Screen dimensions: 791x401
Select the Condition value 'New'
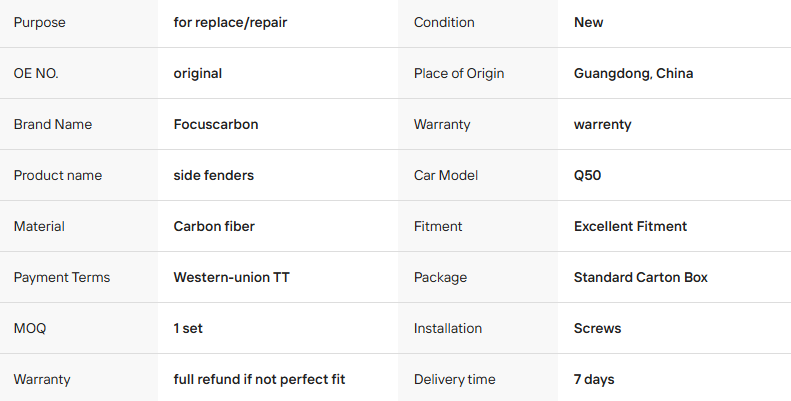pos(589,22)
